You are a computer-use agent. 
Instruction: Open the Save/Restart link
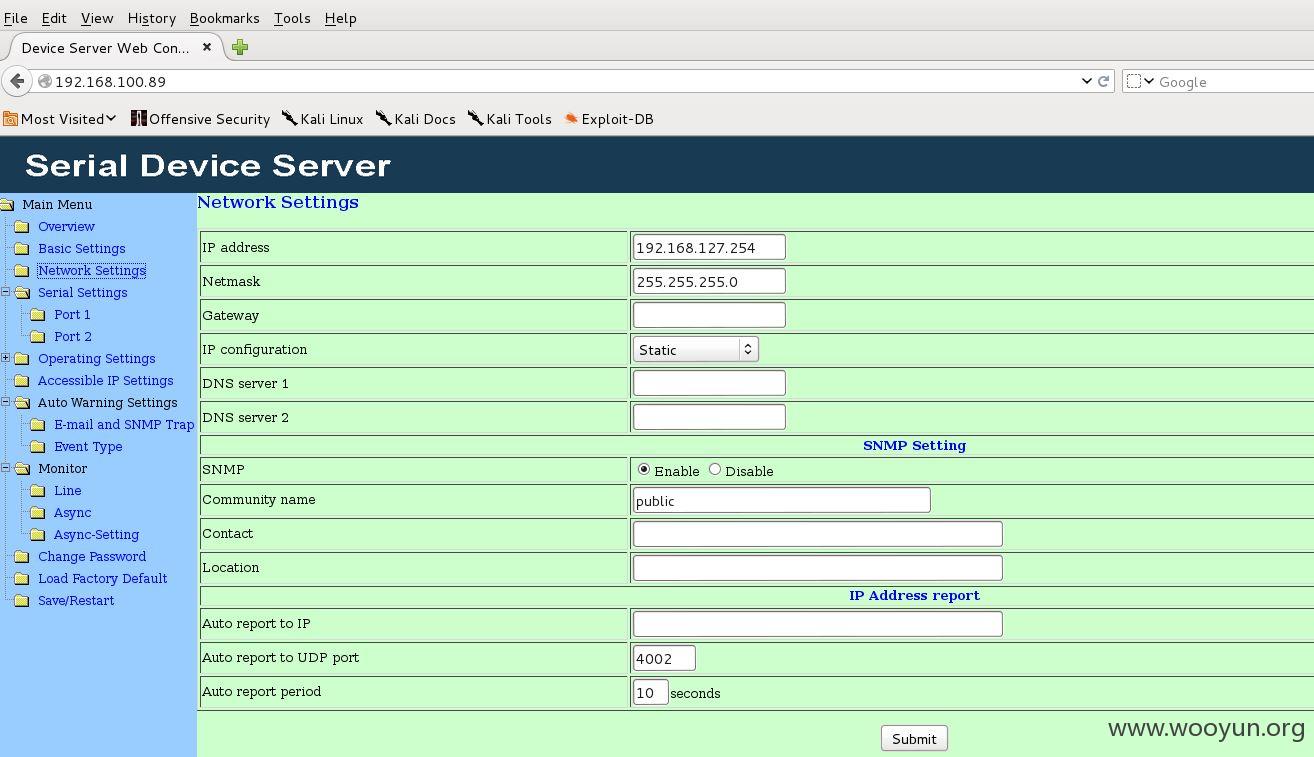76,601
